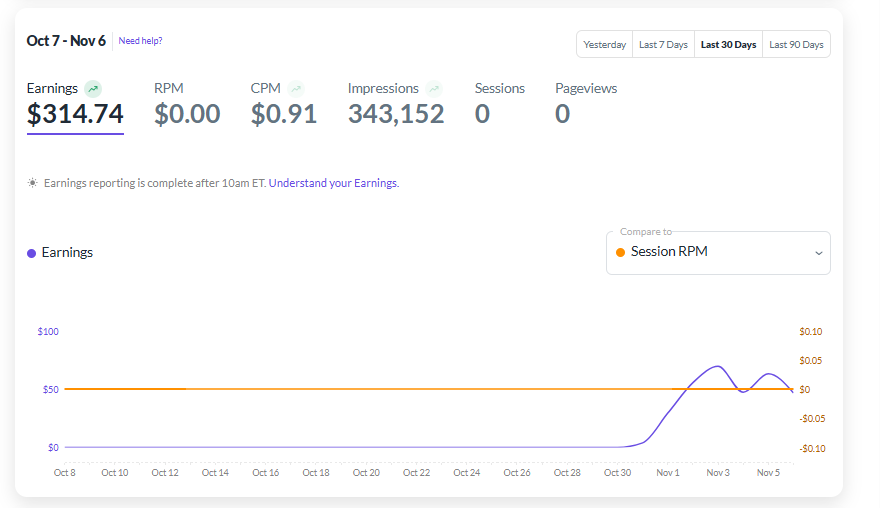880x508 pixels.
Task: Click the Earnings upward trend icon
Action: point(93,89)
